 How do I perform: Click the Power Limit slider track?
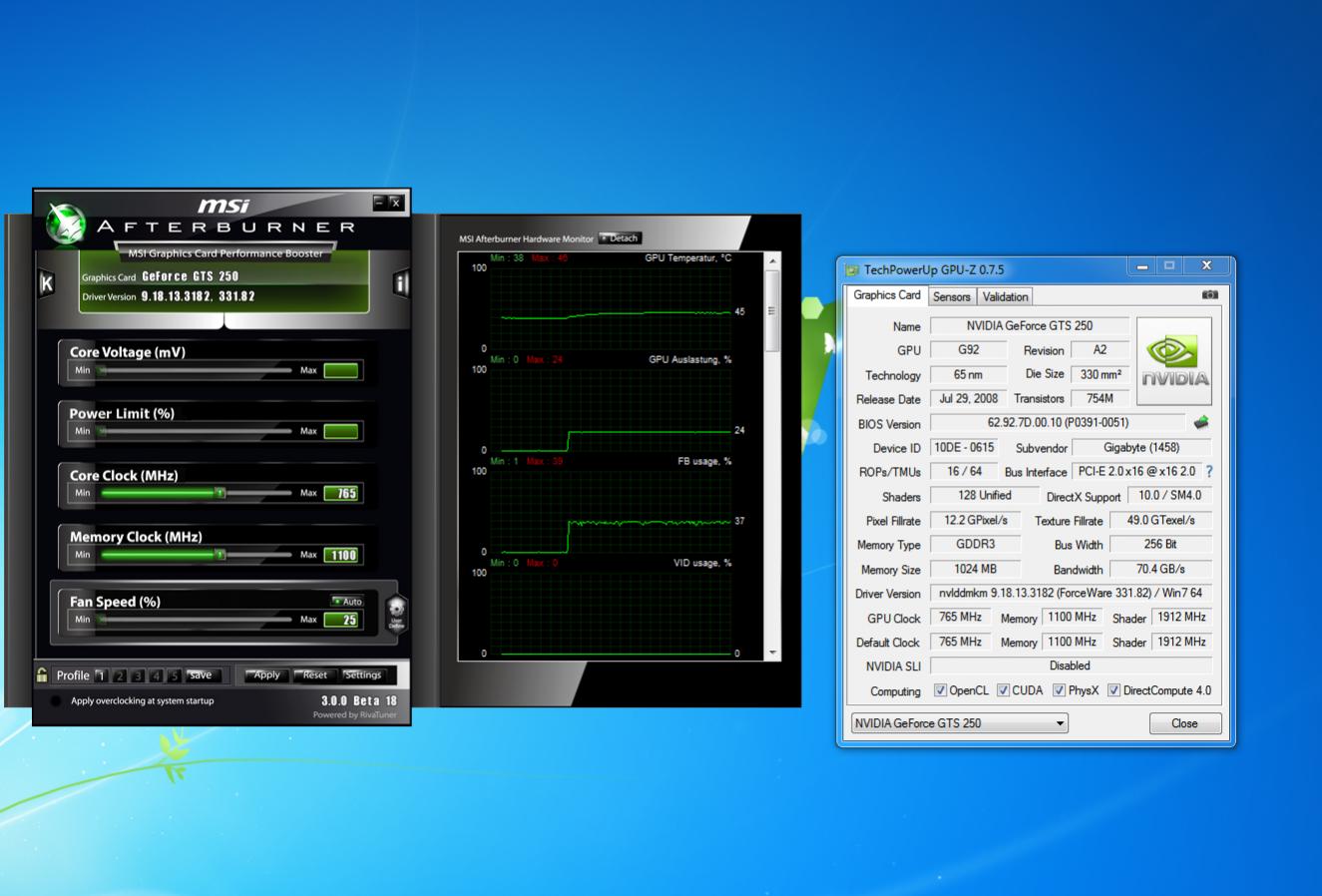click(196, 431)
